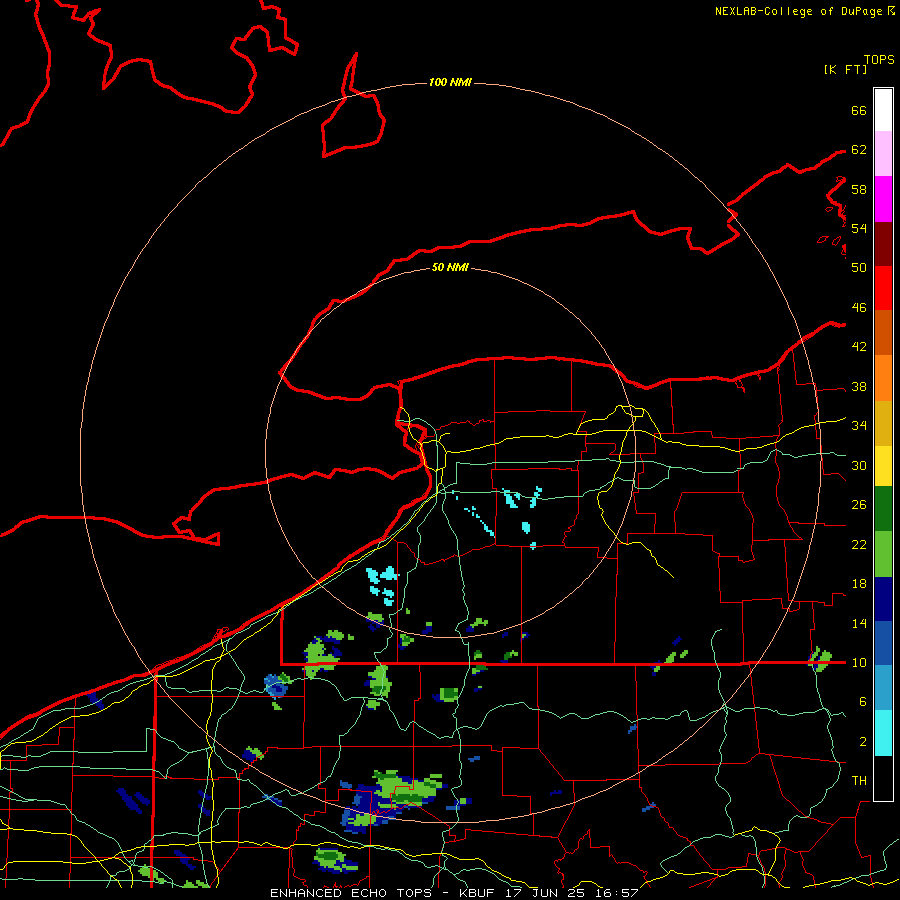This screenshot has width=900, height=900.
Task: Click the 16:57 timestamp in caption
Action: [x=616, y=893]
